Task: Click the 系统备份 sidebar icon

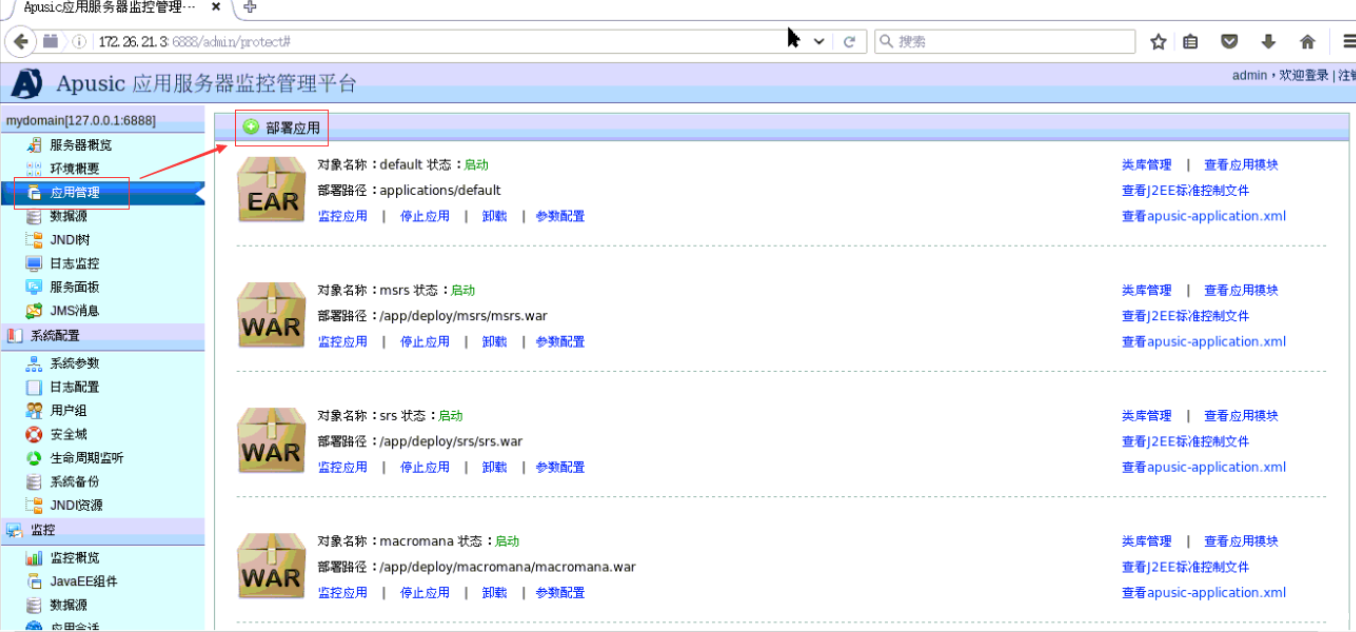Action: click(x=34, y=482)
